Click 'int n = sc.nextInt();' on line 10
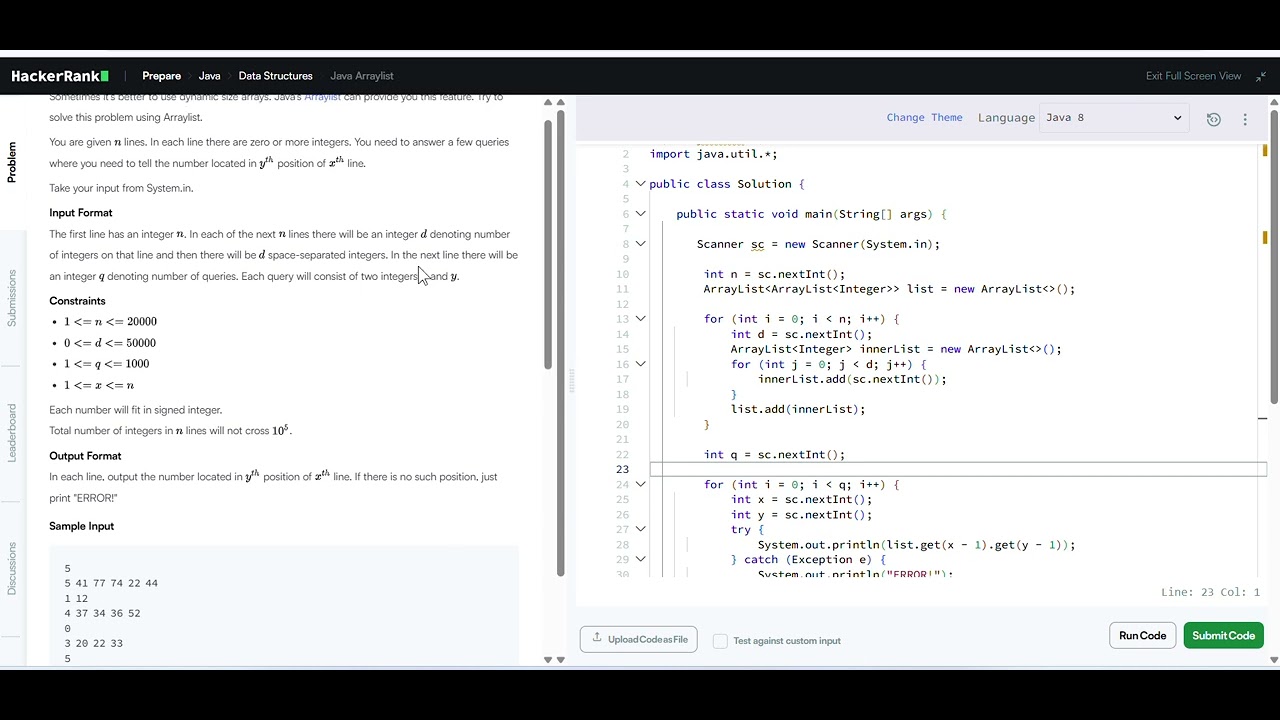 pyautogui.click(x=774, y=274)
